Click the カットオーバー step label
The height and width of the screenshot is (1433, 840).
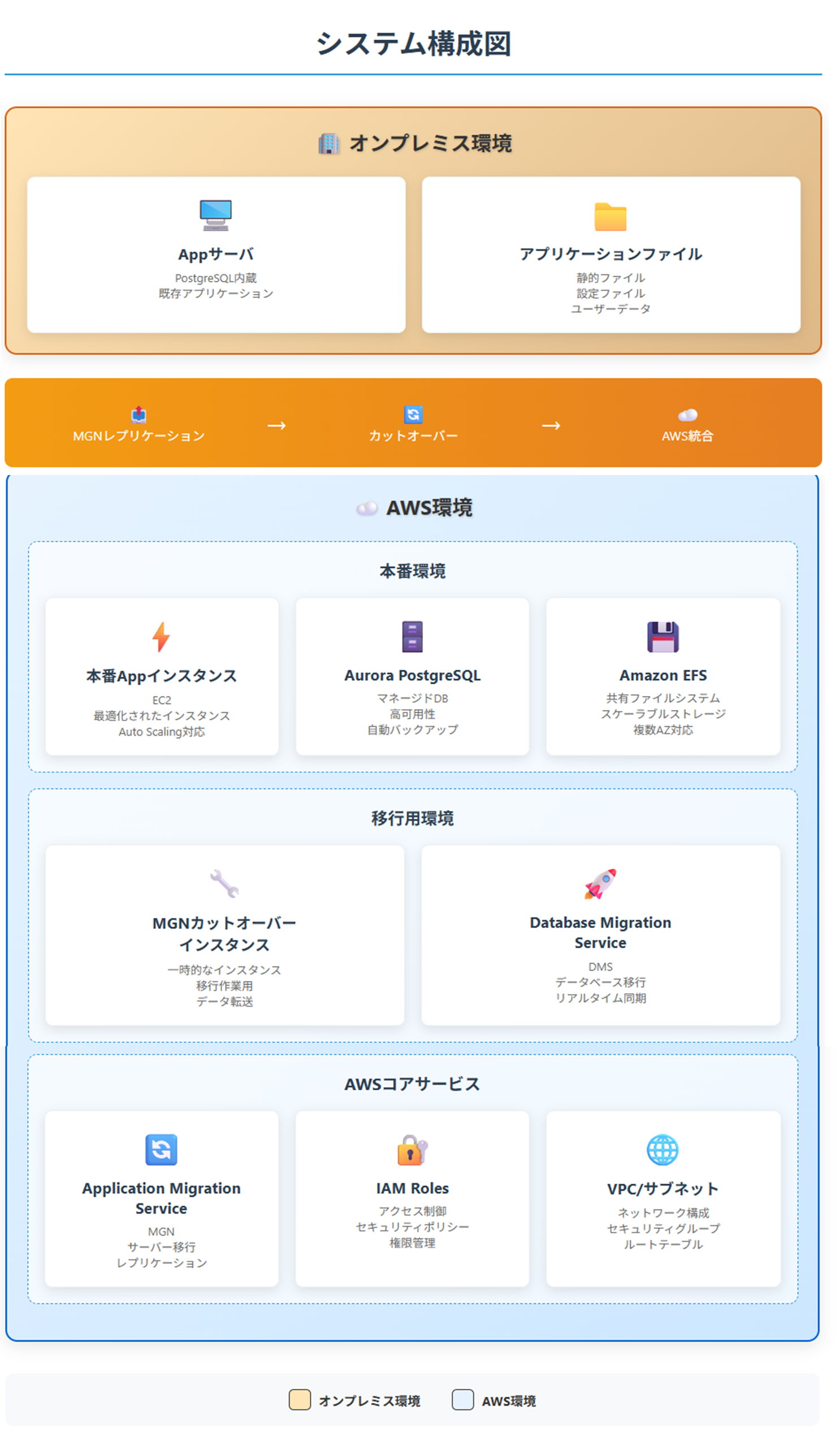coord(414,436)
